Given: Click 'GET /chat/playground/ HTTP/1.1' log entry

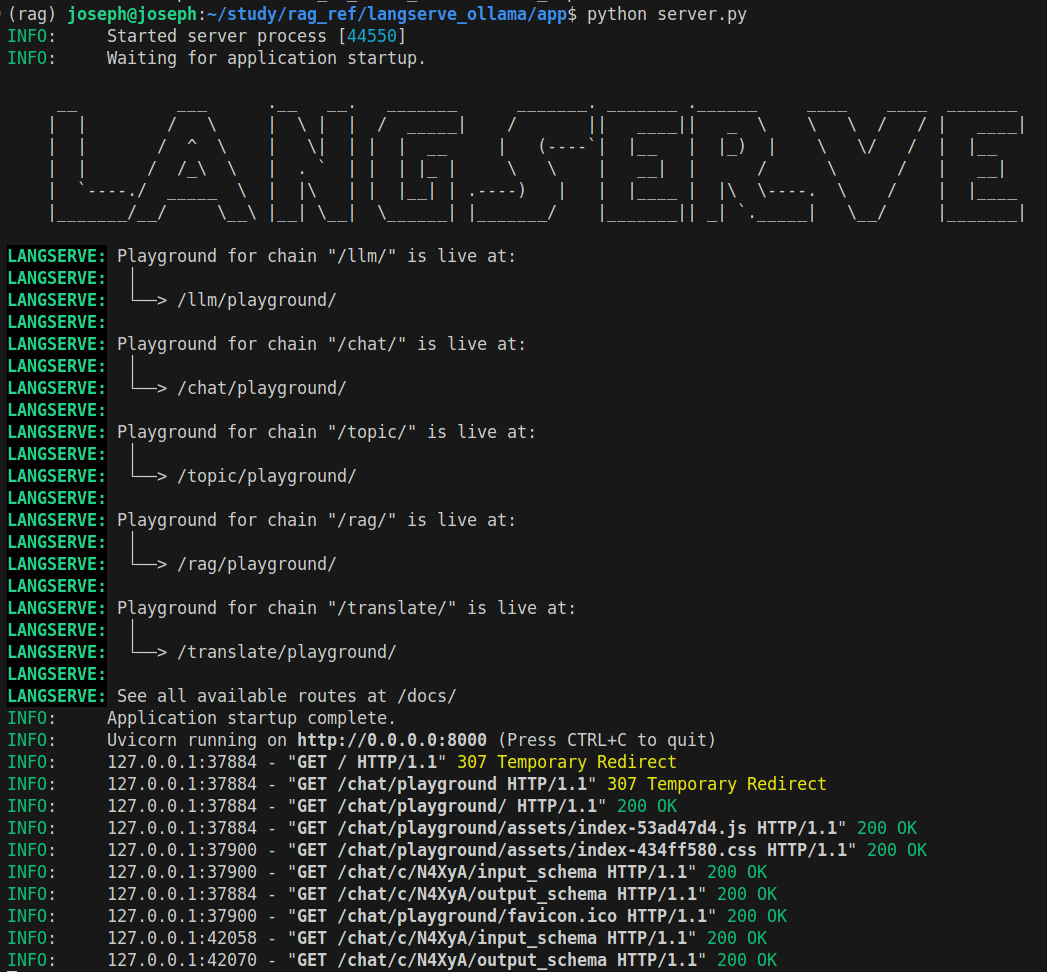Looking at the screenshot, I should [447, 806].
